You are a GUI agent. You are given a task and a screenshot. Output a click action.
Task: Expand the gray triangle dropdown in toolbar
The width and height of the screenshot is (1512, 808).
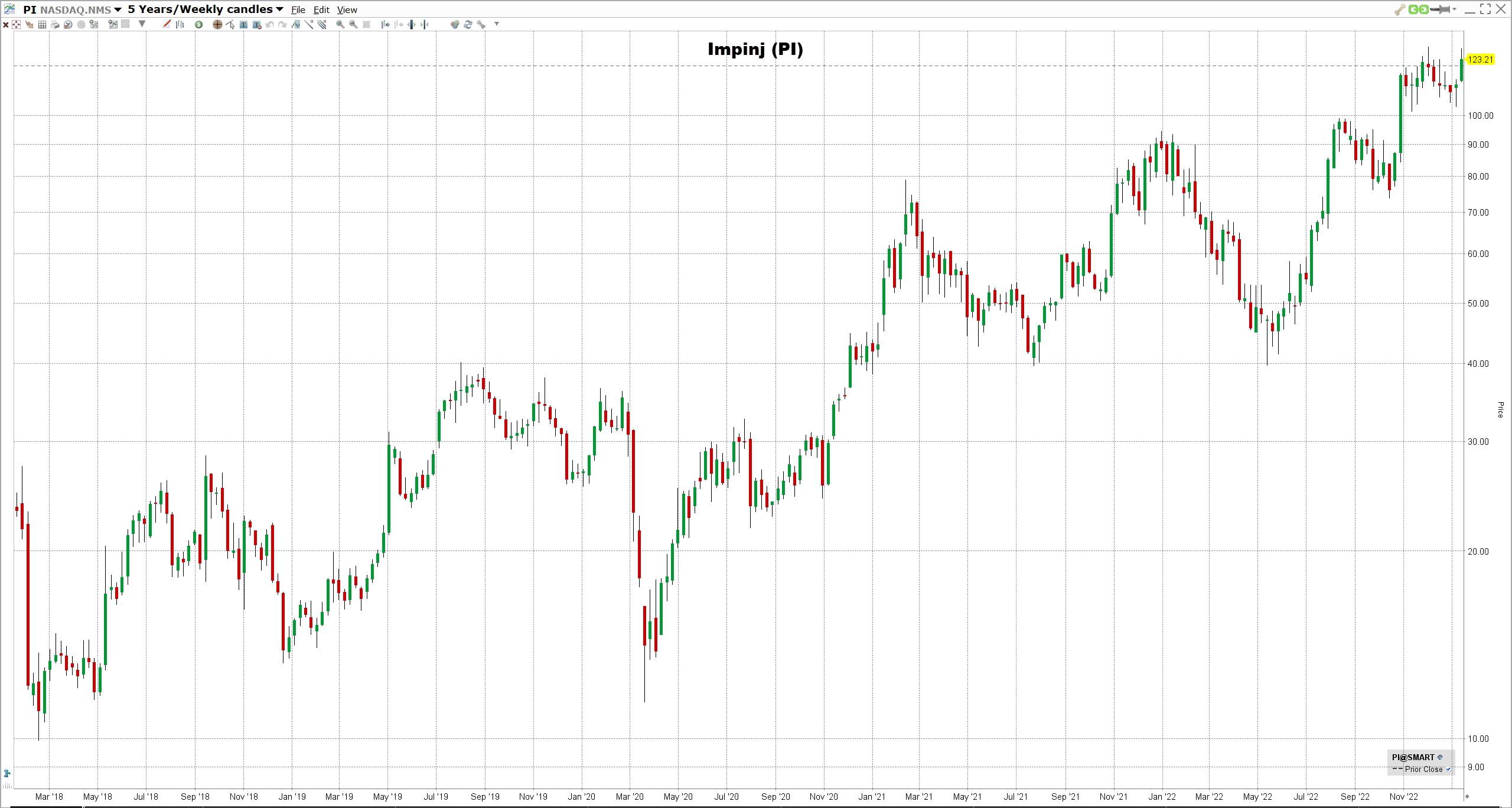point(142,24)
